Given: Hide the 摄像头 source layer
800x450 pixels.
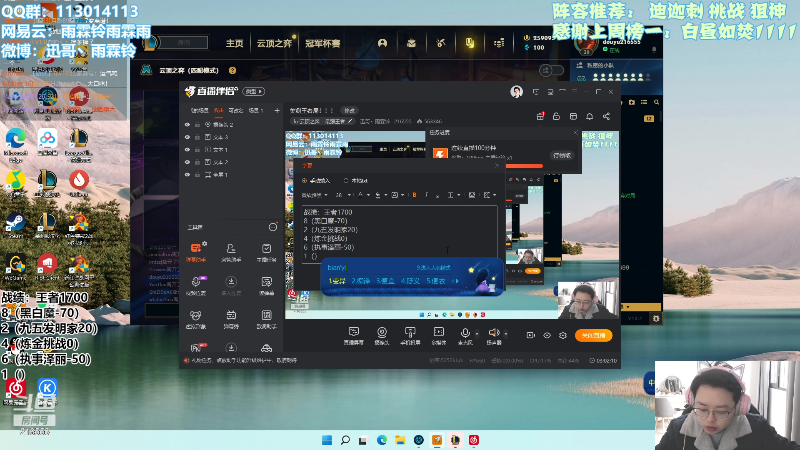Looking at the screenshot, I should [x=187, y=124].
